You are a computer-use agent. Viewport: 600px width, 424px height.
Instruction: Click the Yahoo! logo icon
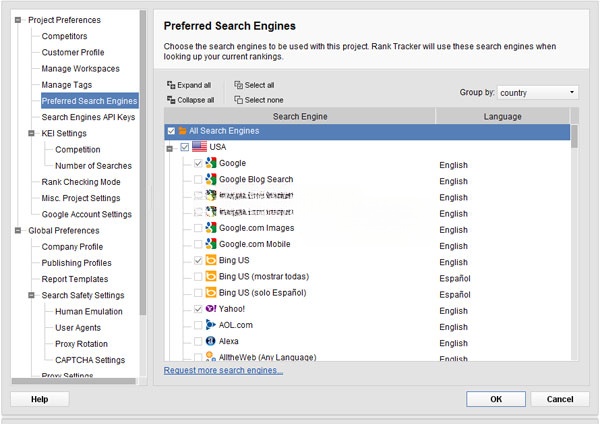(x=211, y=308)
